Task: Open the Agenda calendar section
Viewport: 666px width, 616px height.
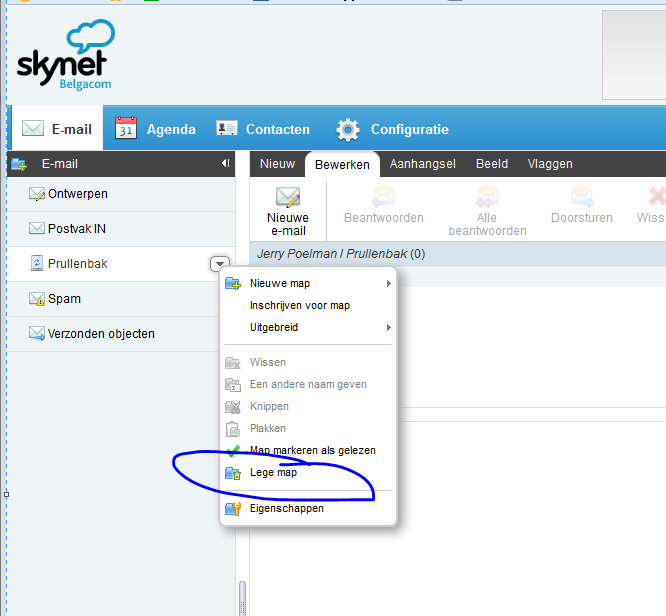Action: [x=155, y=129]
